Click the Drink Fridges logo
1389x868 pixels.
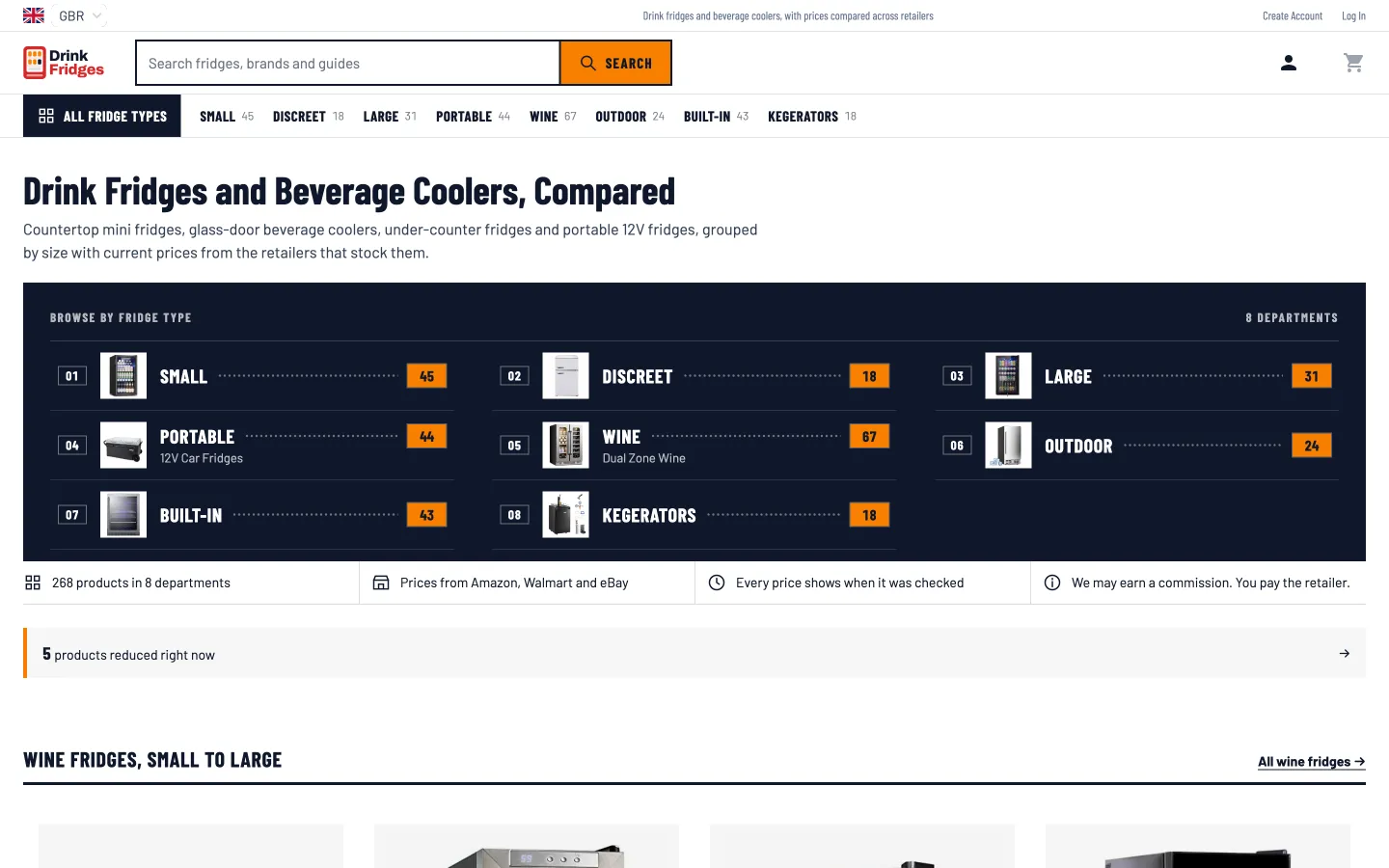point(64,63)
